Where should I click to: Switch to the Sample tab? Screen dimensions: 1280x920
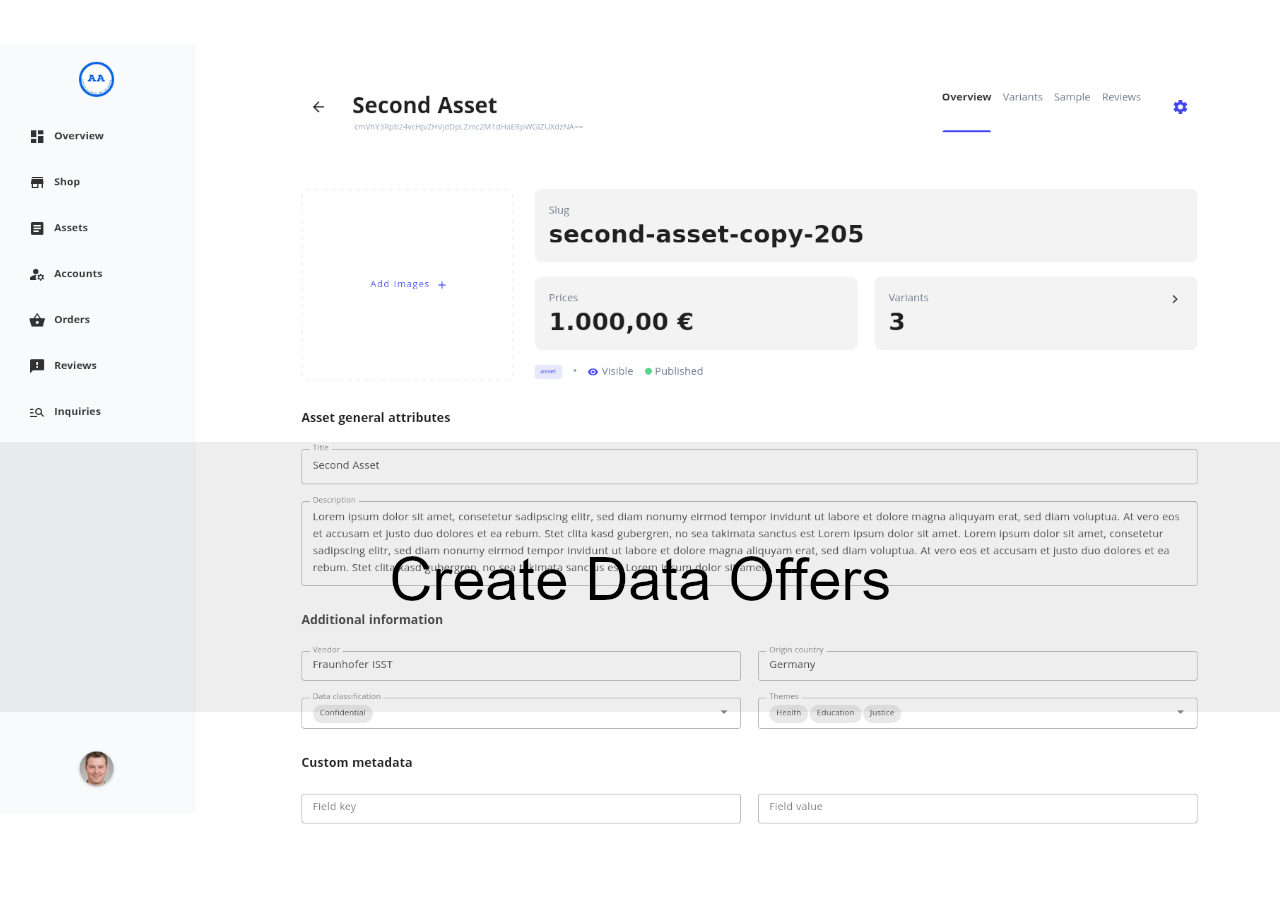tap(1072, 97)
